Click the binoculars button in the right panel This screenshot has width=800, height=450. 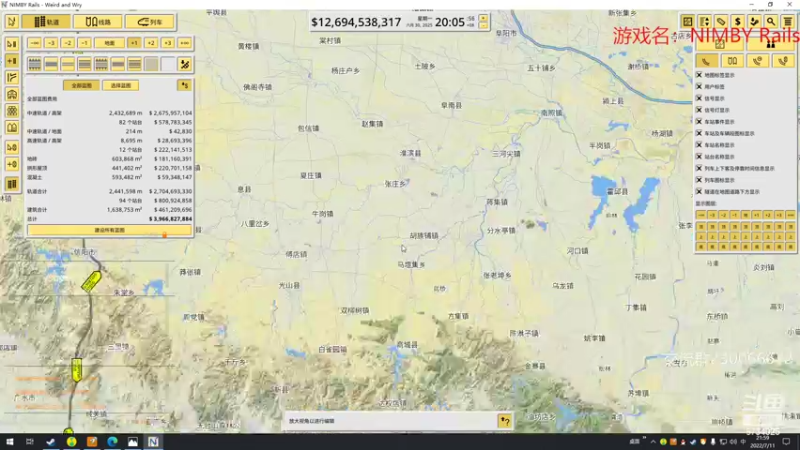pos(770,45)
